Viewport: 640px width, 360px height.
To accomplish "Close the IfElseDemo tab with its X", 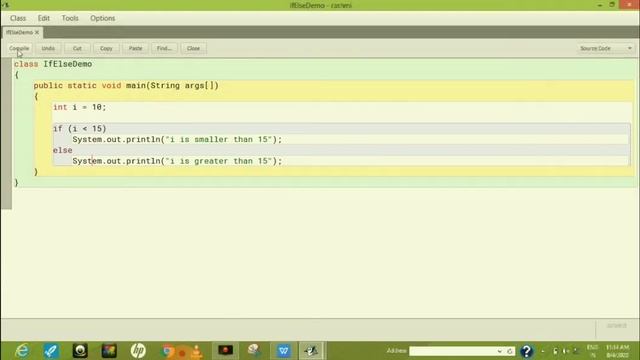I will pos(37,32).
